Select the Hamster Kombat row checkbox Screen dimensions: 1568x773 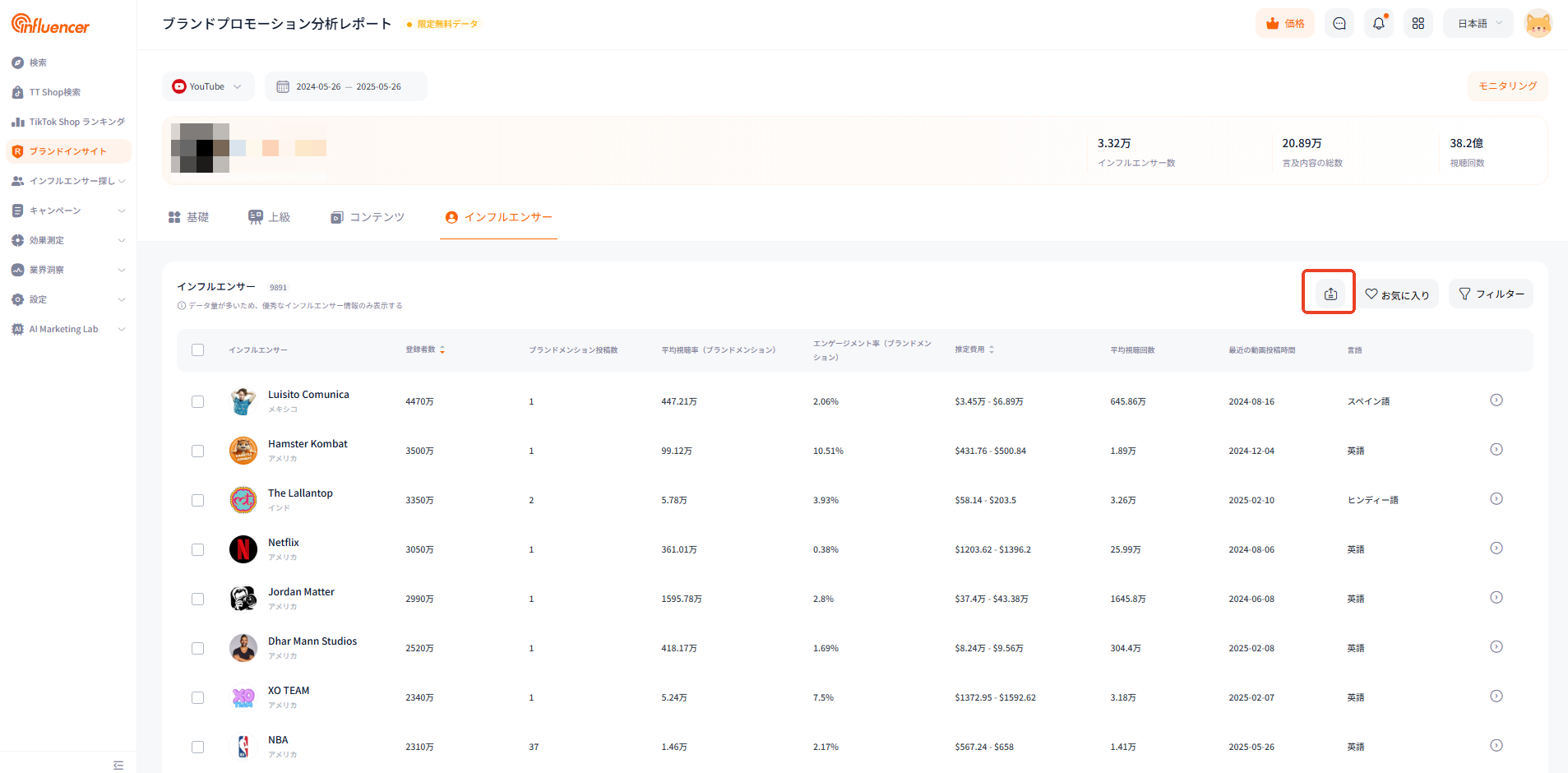coord(197,451)
